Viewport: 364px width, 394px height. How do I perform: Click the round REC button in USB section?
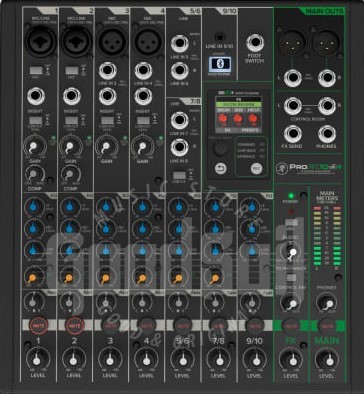[x=256, y=168]
